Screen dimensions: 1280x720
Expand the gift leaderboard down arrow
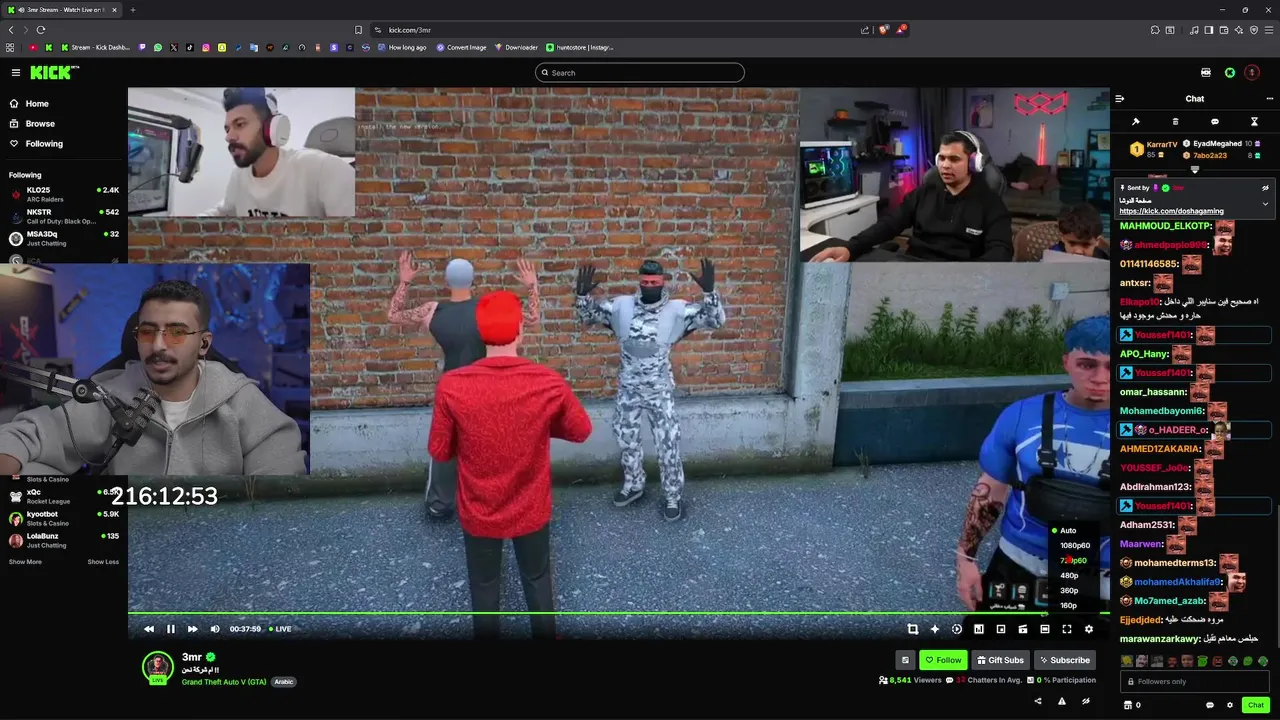[x=1194, y=170]
